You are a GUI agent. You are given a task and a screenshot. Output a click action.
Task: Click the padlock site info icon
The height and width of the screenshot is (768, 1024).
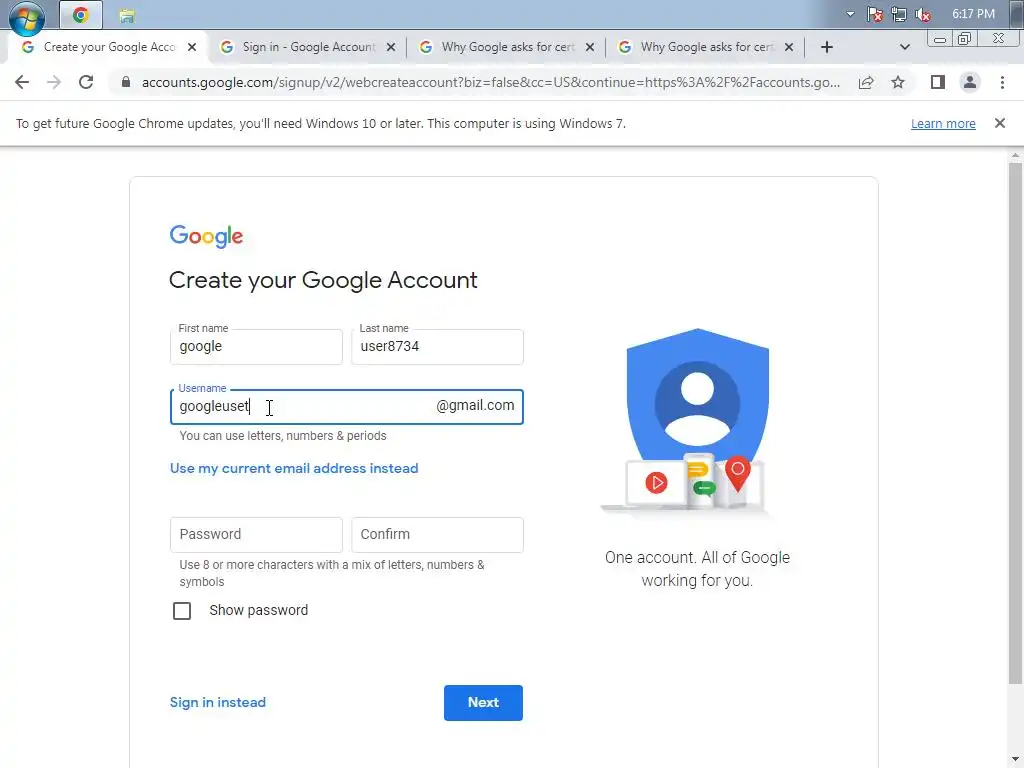(126, 82)
